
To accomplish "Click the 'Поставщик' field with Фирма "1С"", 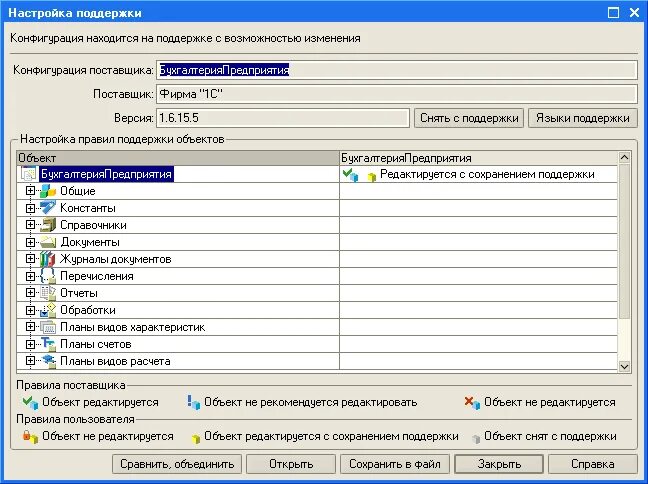I will pos(397,94).
